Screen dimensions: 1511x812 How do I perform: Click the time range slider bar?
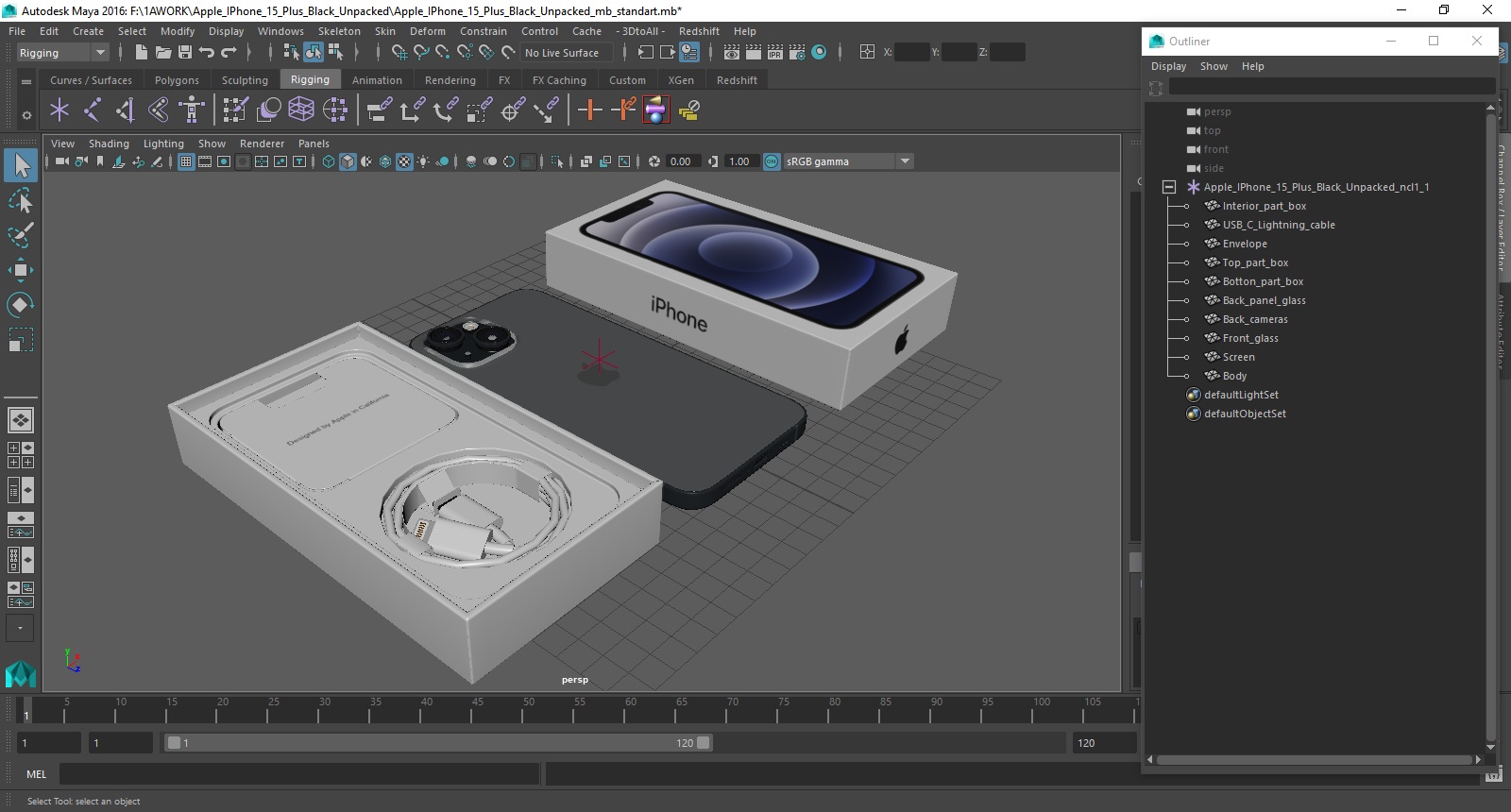point(438,743)
